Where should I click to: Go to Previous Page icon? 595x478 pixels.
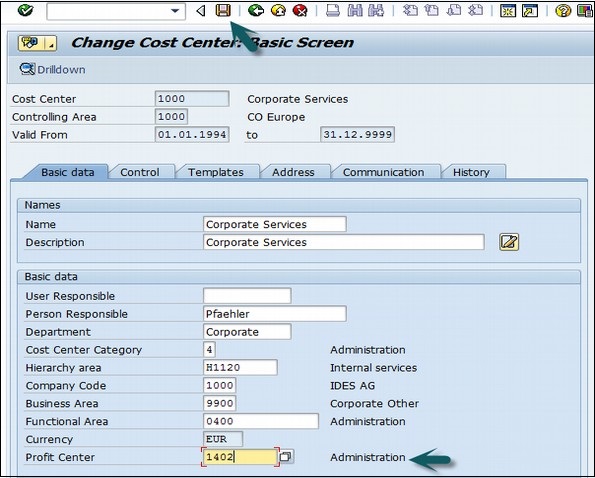(x=431, y=11)
